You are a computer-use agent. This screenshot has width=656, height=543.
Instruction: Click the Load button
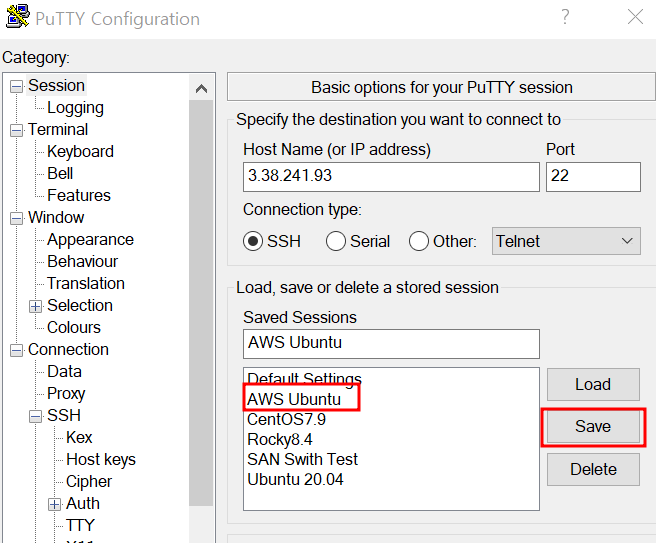point(593,384)
